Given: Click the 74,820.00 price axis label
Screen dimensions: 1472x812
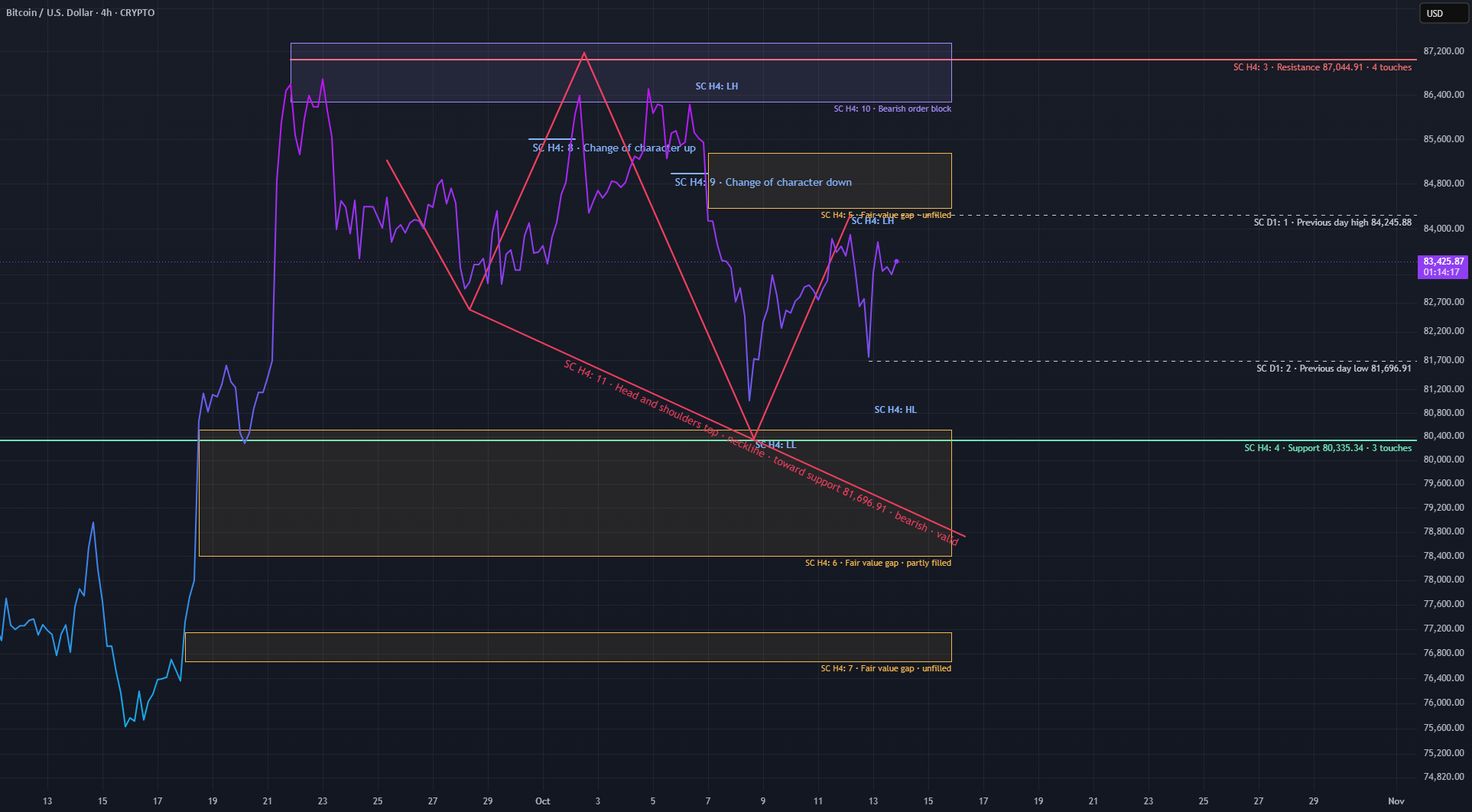Looking at the screenshot, I should click(1444, 777).
